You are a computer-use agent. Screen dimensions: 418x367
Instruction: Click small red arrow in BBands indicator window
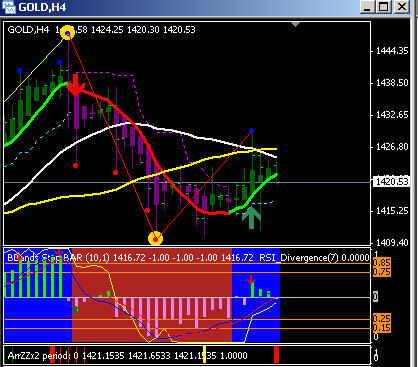[x=251, y=280]
